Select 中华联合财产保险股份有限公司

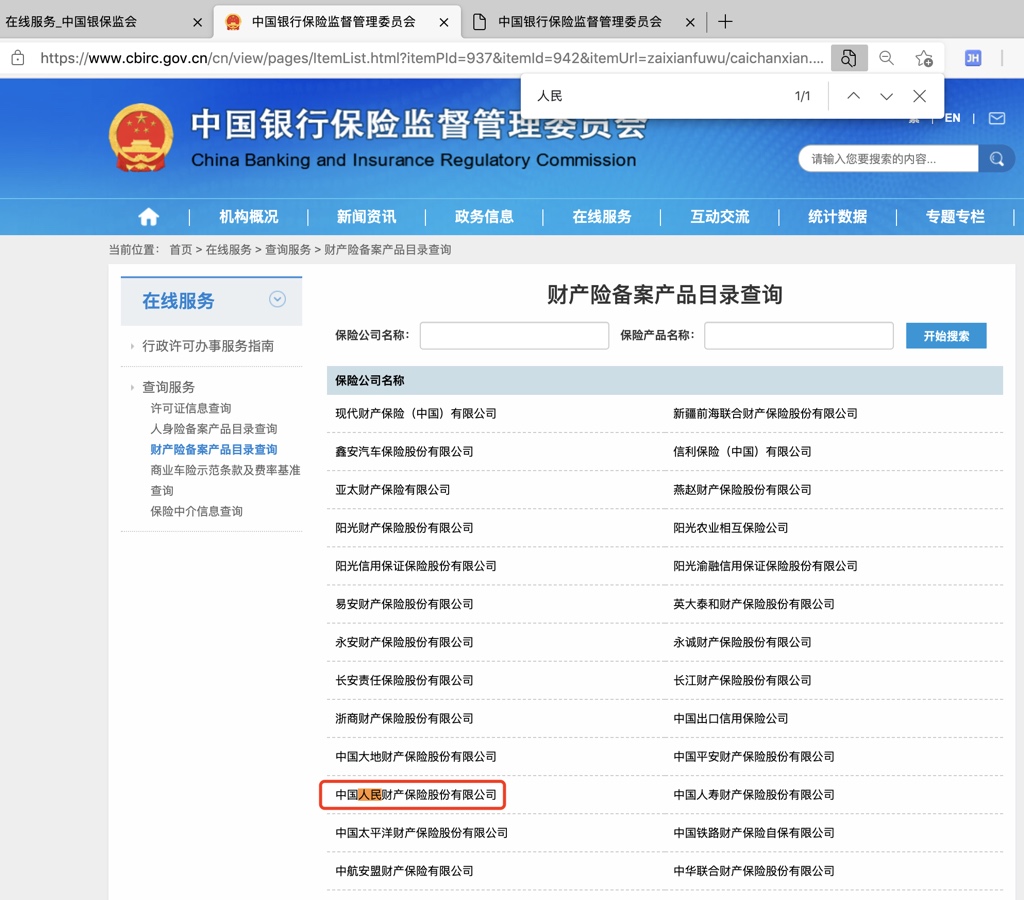[x=754, y=871]
